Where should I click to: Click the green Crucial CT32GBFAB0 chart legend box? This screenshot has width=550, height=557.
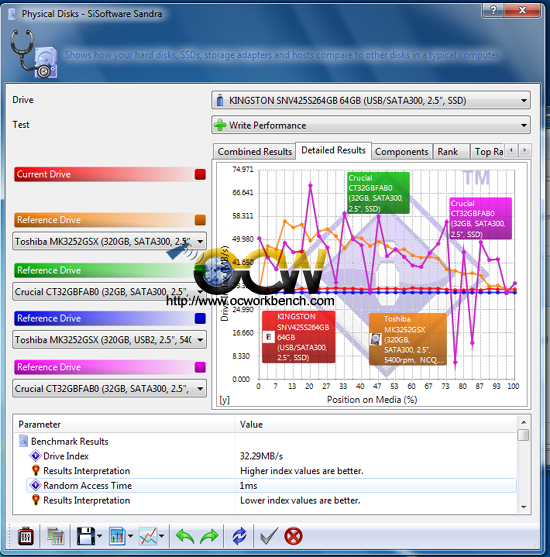pos(378,193)
